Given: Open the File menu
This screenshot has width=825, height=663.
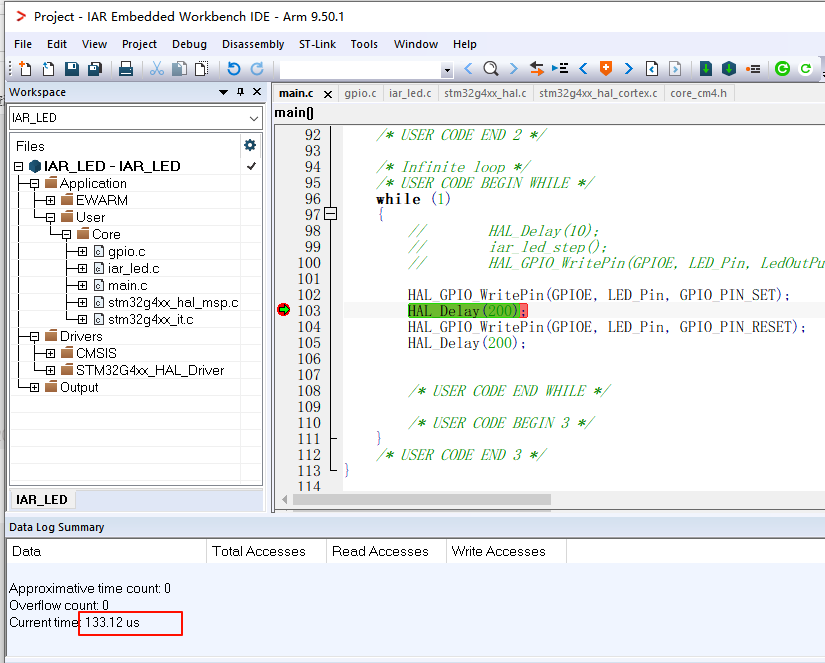Looking at the screenshot, I should pos(23,44).
